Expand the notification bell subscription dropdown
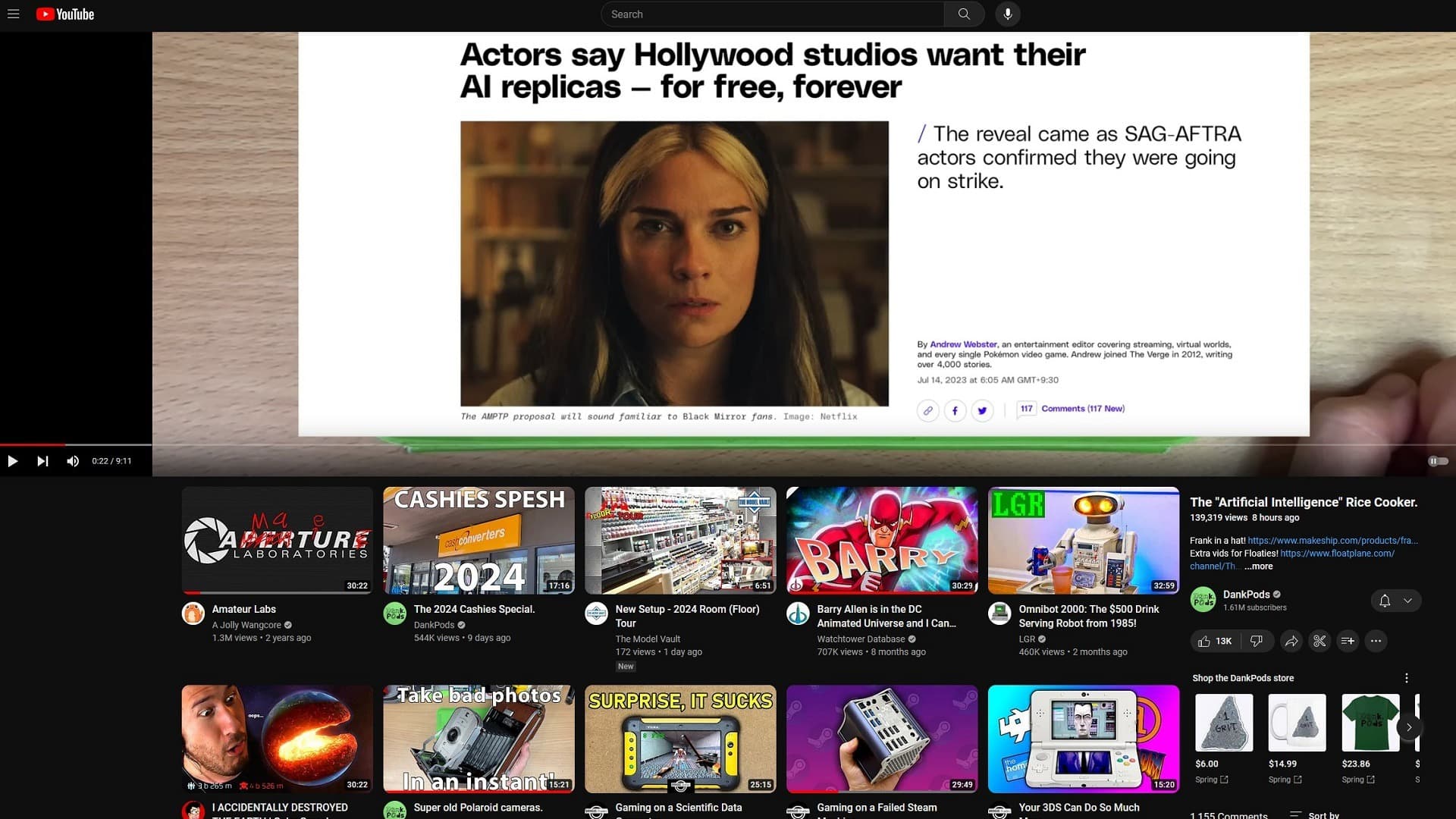Image resolution: width=1456 pixels, height=819 pixels. [x=1407, y=601]
